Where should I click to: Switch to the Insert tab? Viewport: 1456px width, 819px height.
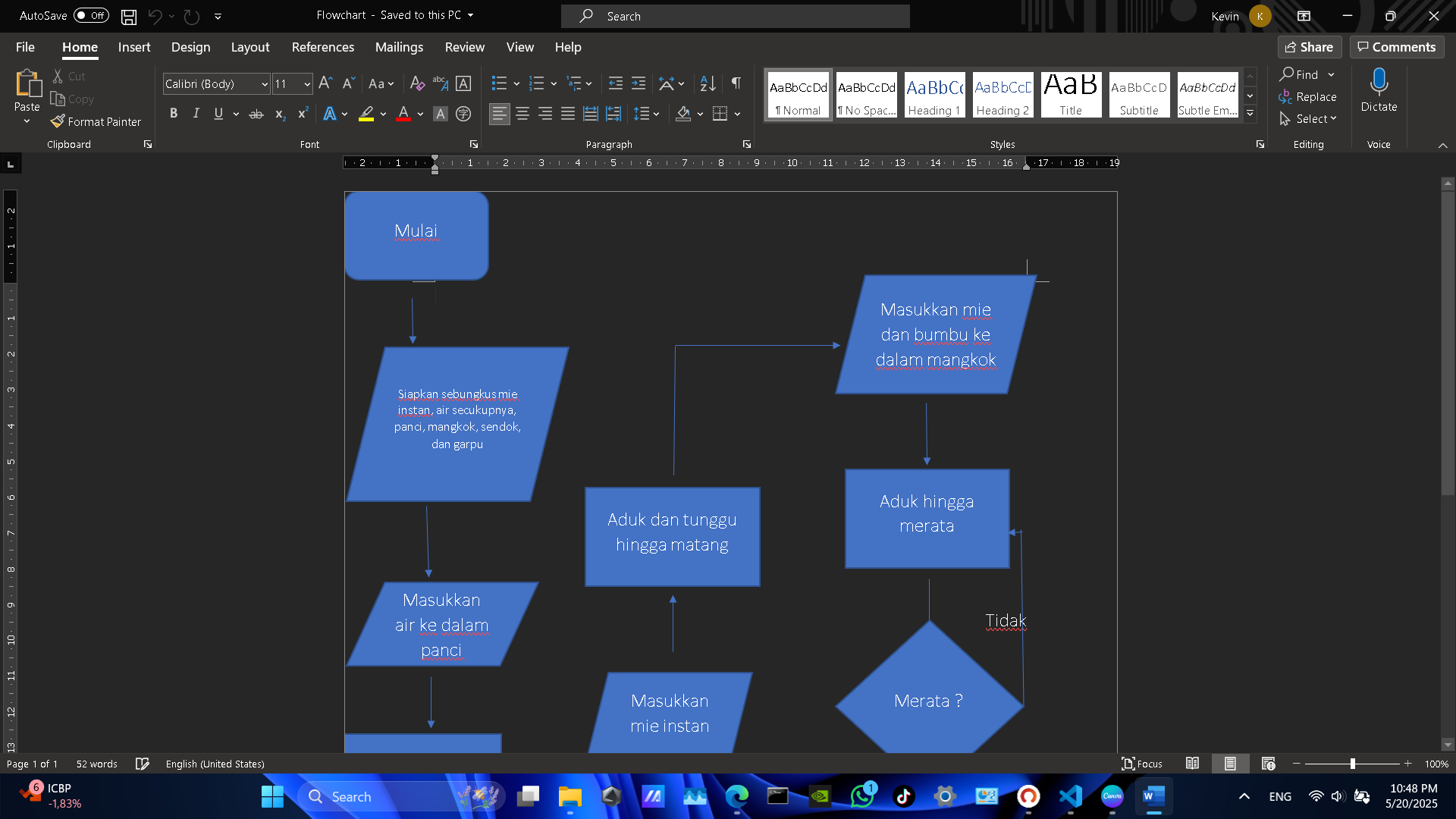pos(134,47)
